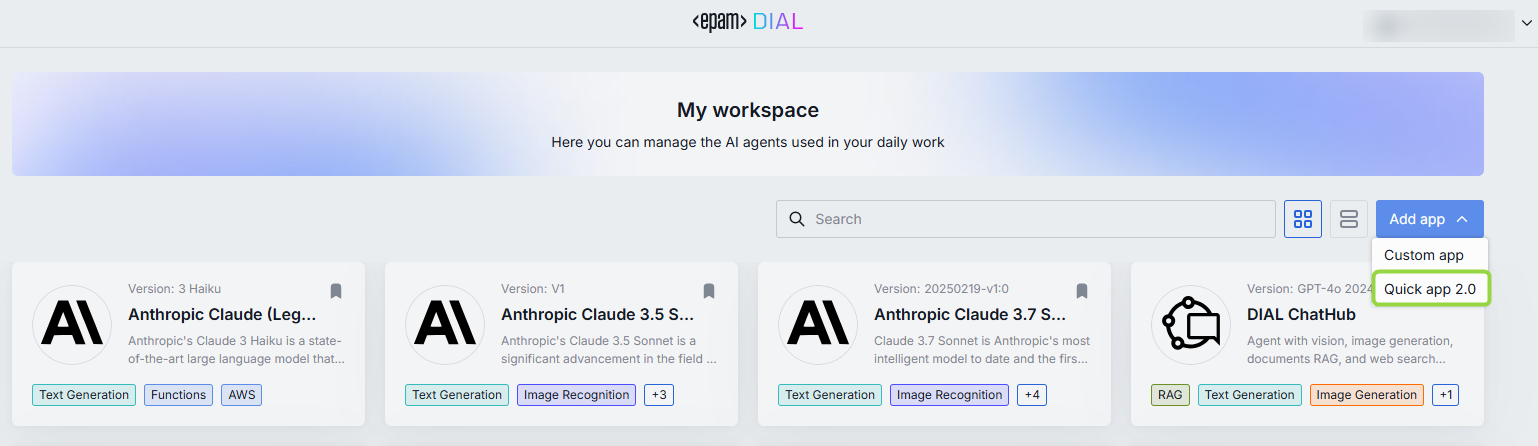Choose Quick app 2.0 option
This screenshot has width=1538, height=446.
pyautogui.click(x=1430, y=289)
